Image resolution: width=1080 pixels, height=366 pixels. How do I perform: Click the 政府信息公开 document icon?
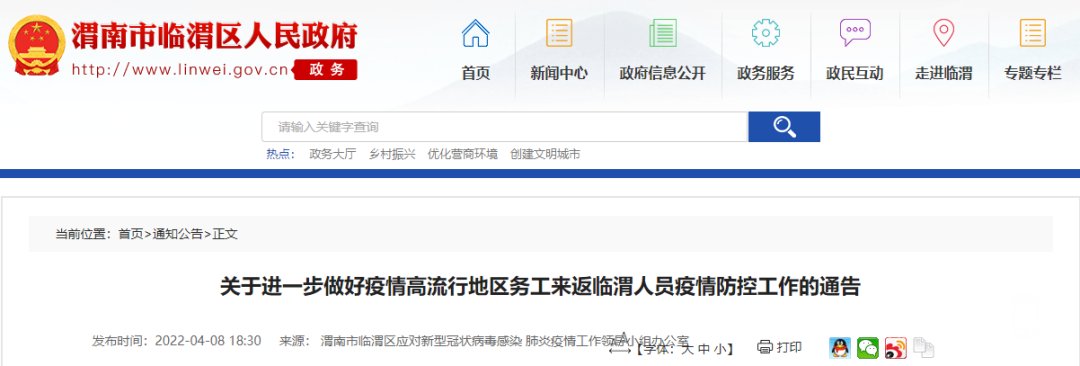[663, 32]
